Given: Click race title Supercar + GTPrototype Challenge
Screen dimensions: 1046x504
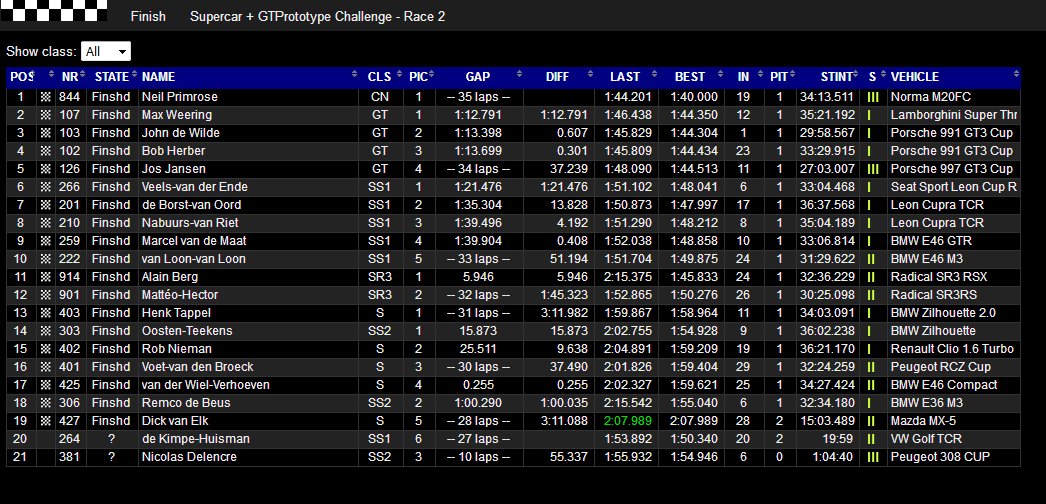Looking at the screenshot, I should (x=318, y=17).
